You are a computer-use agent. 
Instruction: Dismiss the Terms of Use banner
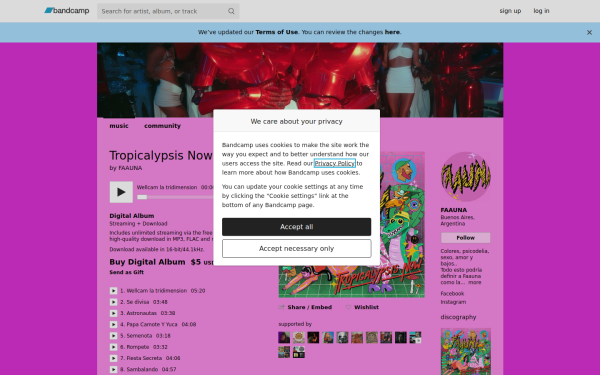tap(589, 33)
